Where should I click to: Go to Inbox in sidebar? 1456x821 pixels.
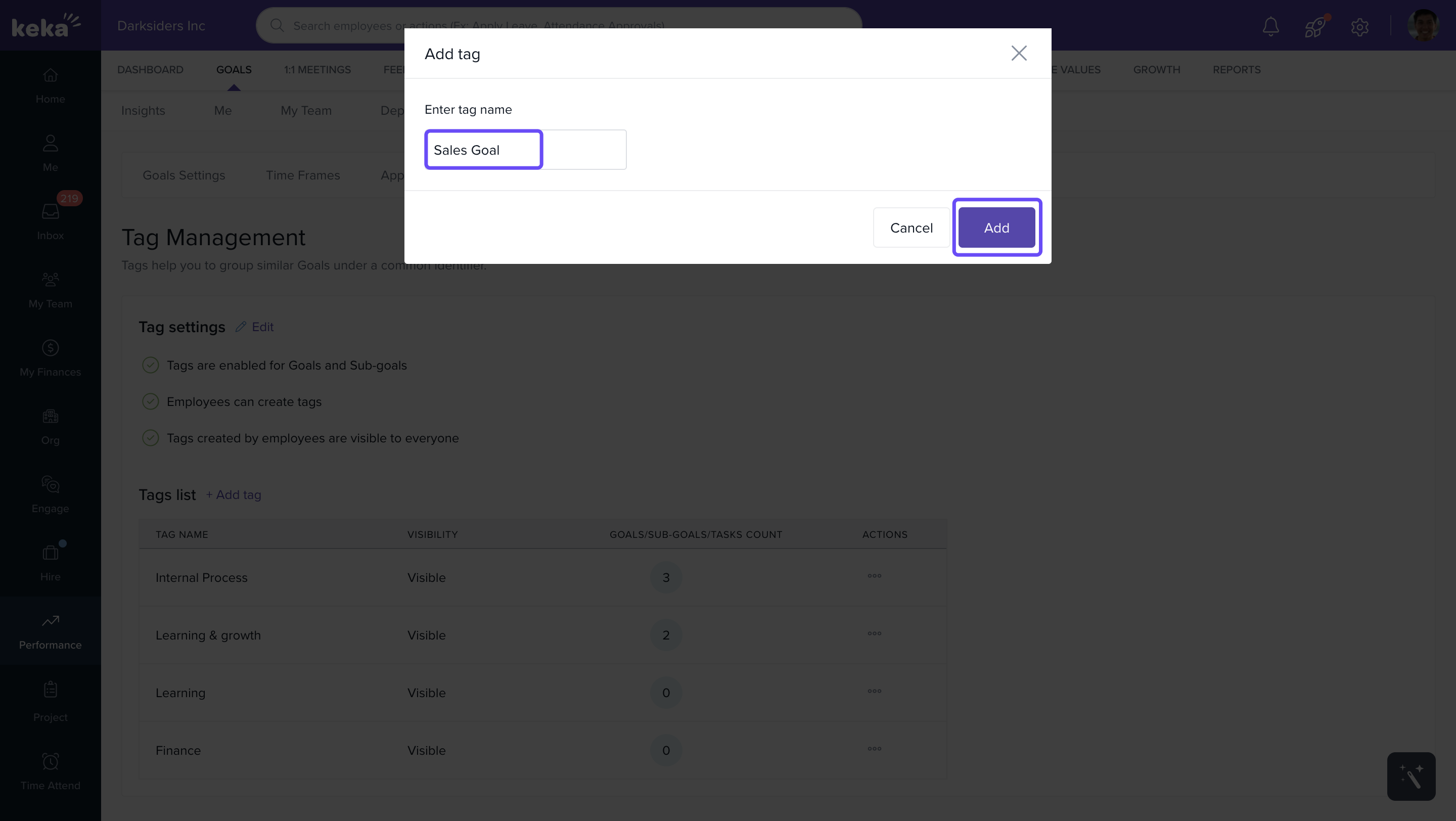click(51, 221)
